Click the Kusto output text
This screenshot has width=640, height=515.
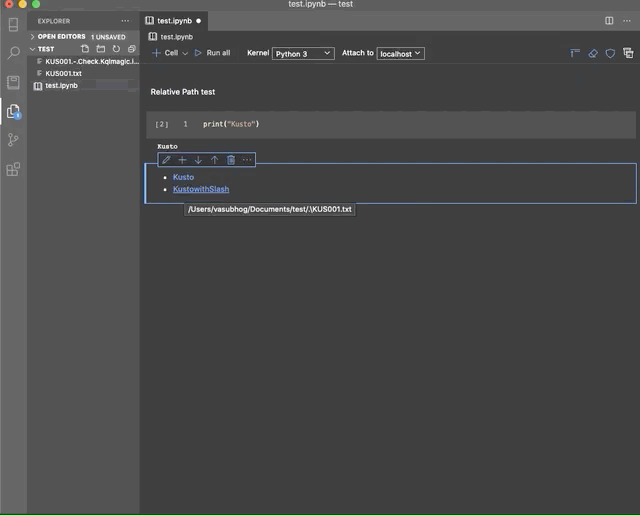167,146
